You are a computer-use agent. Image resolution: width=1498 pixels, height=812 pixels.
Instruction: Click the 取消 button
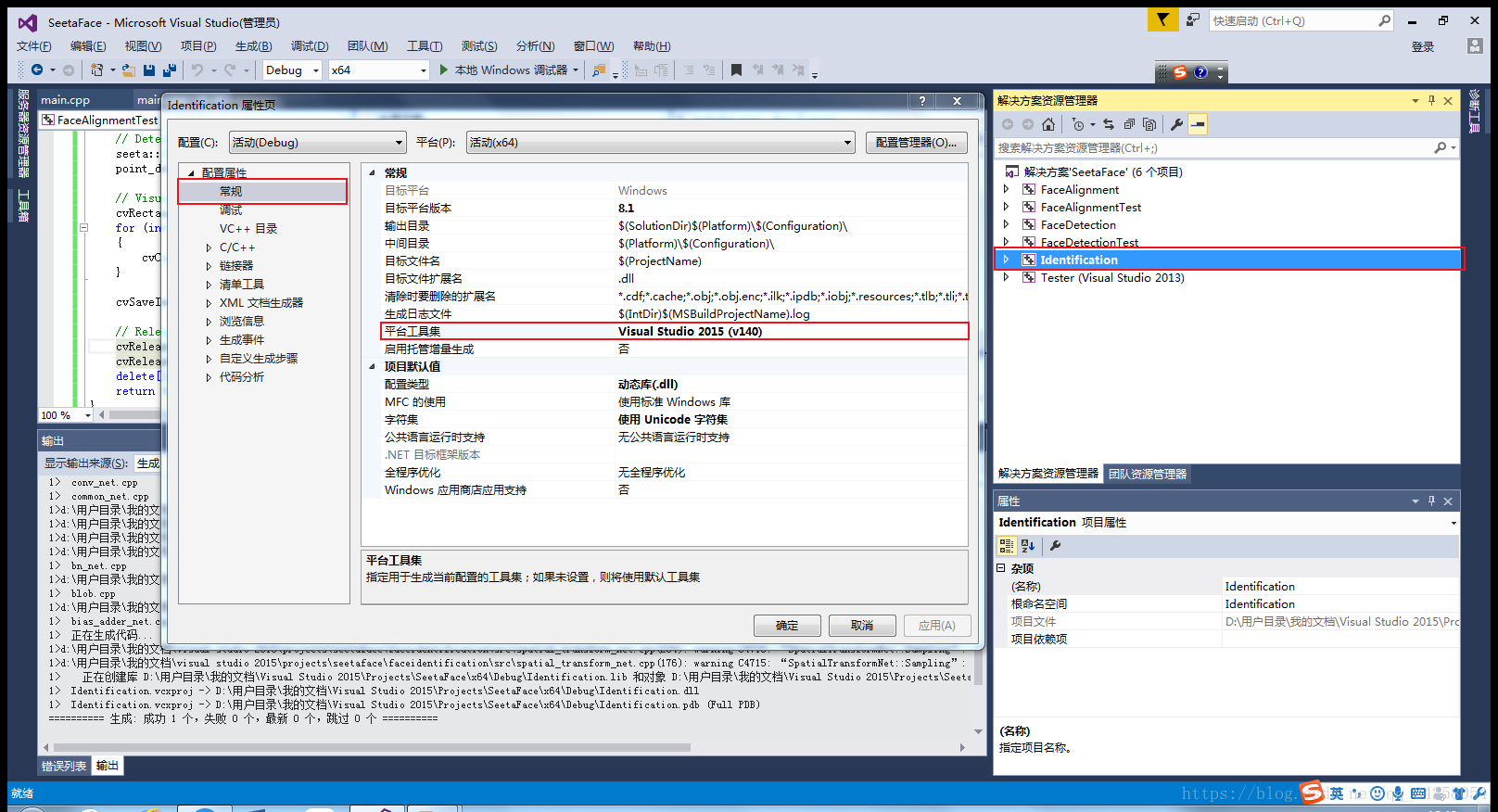862,626
